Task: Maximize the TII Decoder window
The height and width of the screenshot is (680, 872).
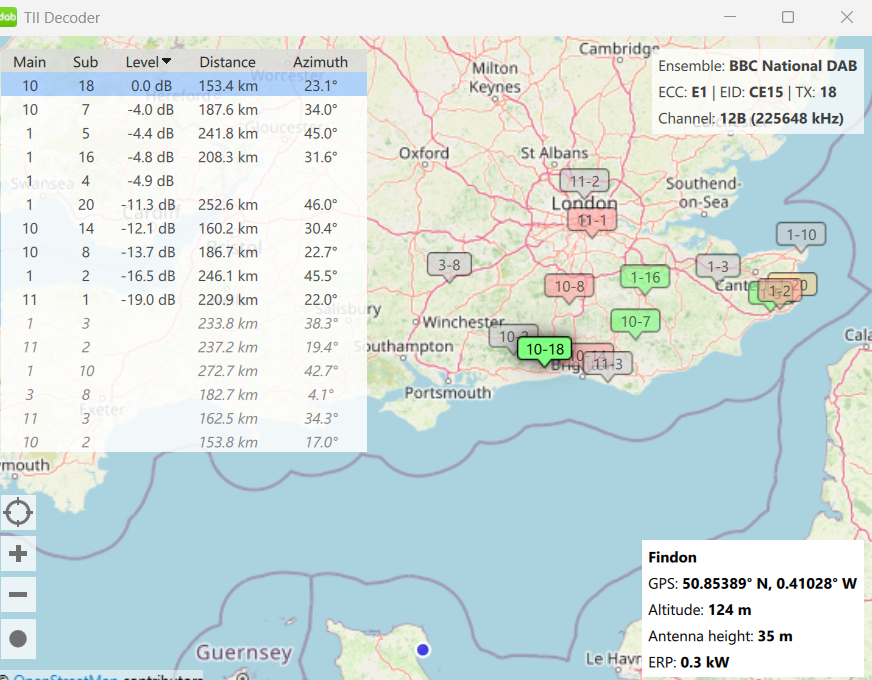Action: coord(787,17)
